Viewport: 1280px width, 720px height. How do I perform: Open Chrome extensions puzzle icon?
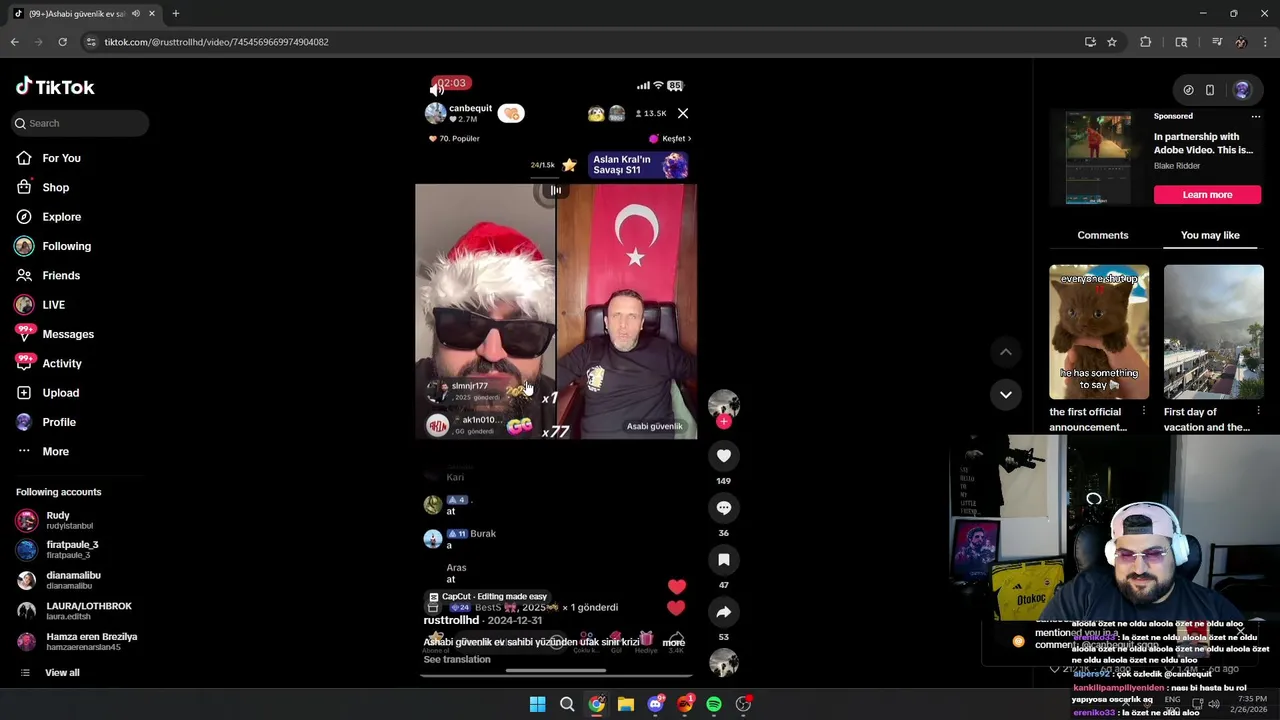1146,42
